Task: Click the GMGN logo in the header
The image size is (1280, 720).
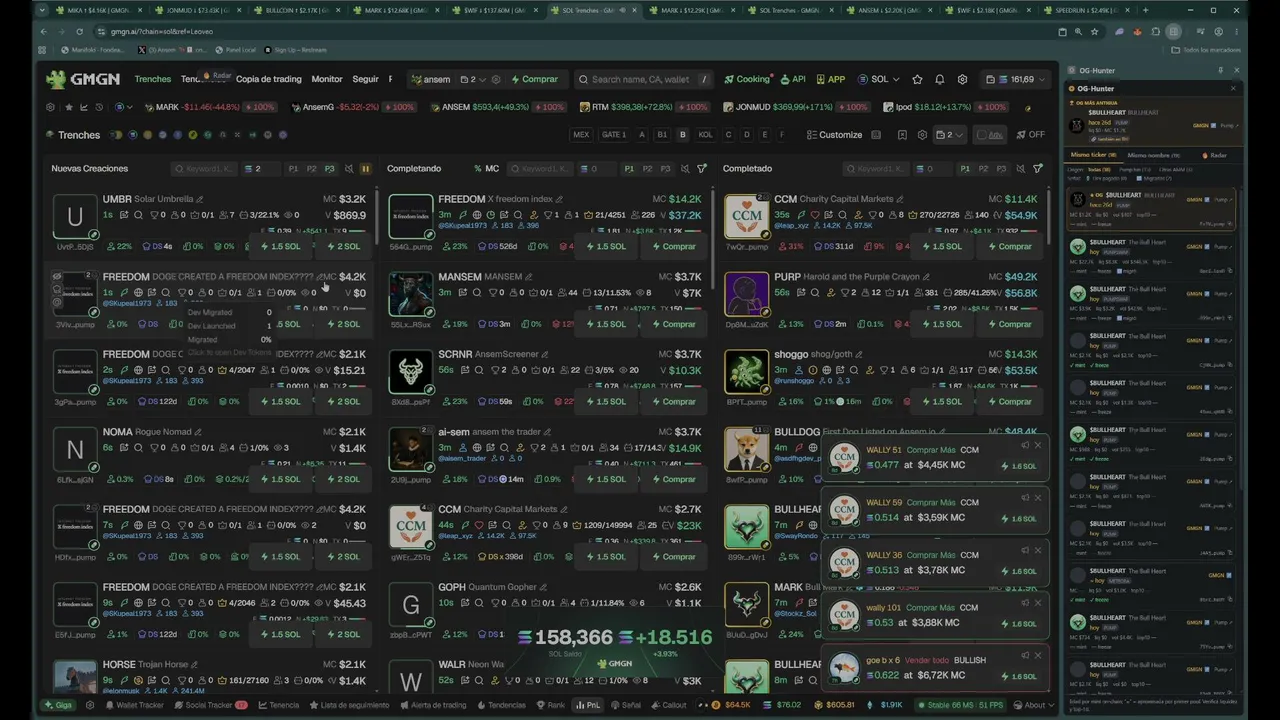Action: [84, 79]
